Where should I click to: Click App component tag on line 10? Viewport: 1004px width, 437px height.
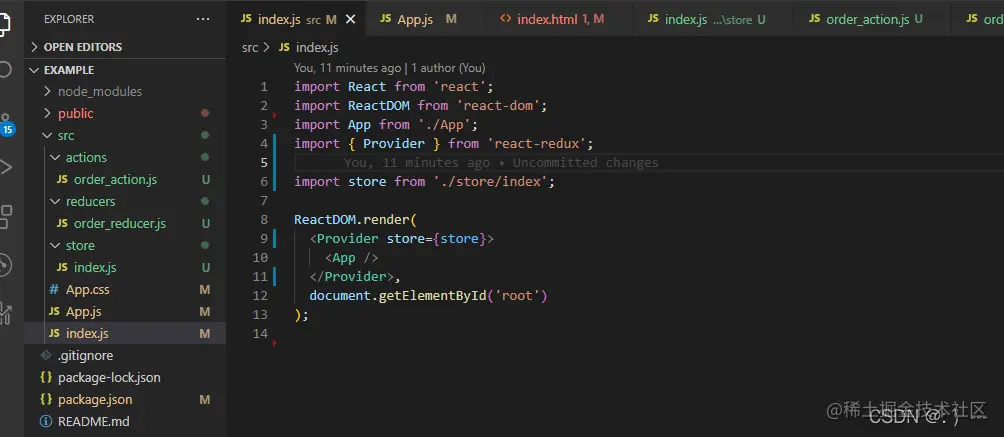coord(352,258)
